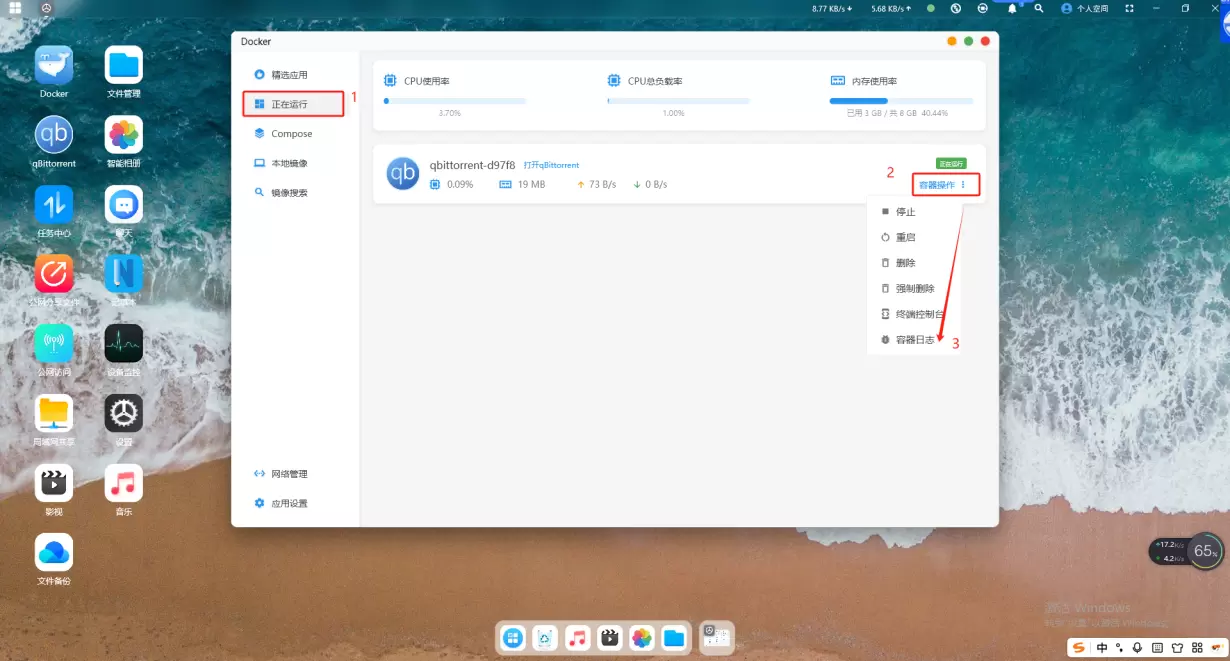The width and height of the screenshot is (1230, 661).
Task: Open 应用设置 at the sidebar bottom
Action: click(289, 504)
